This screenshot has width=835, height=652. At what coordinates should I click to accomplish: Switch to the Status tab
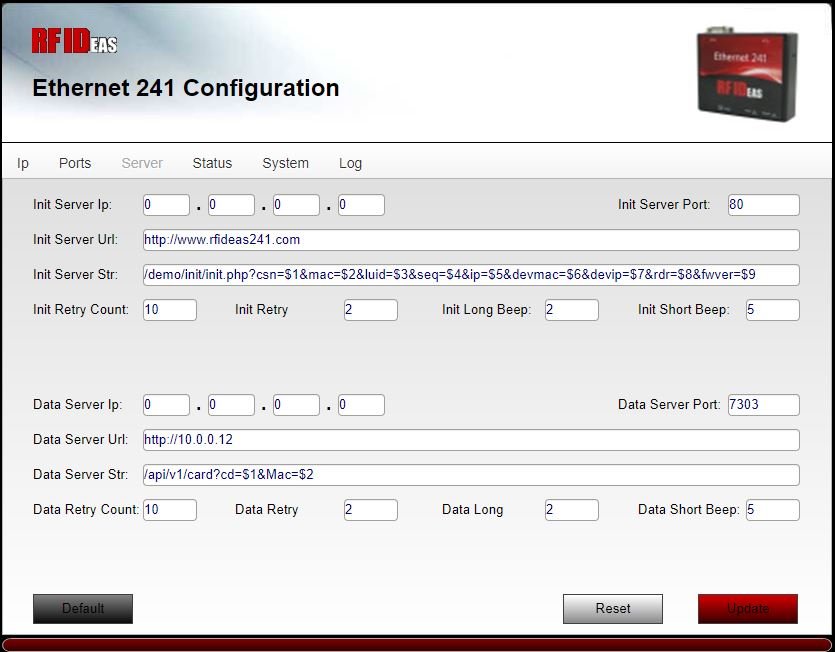point(212,162)
